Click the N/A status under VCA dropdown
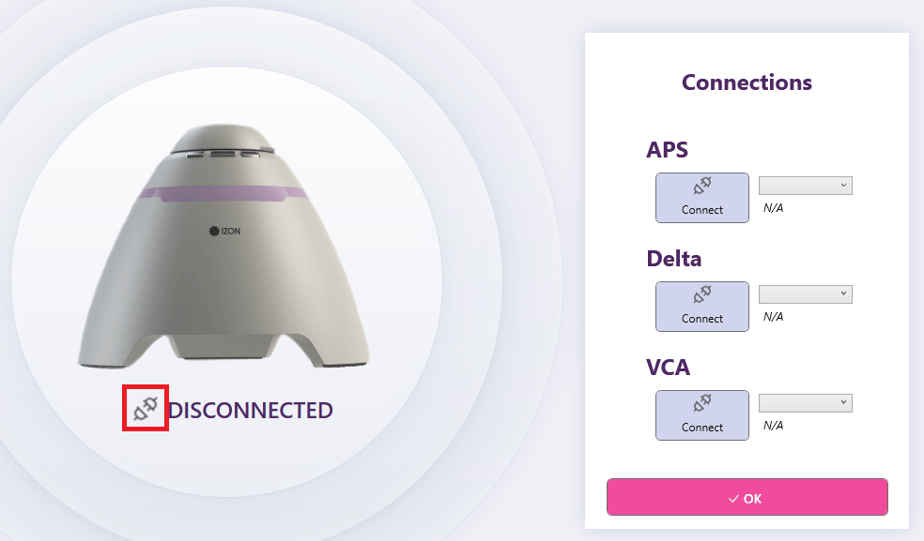 (773, 425)
